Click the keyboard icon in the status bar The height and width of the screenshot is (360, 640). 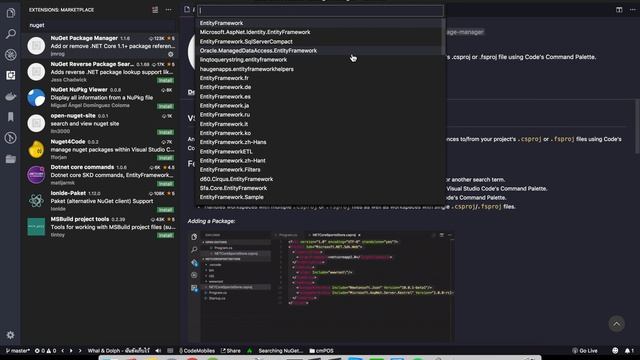point(170,351)
